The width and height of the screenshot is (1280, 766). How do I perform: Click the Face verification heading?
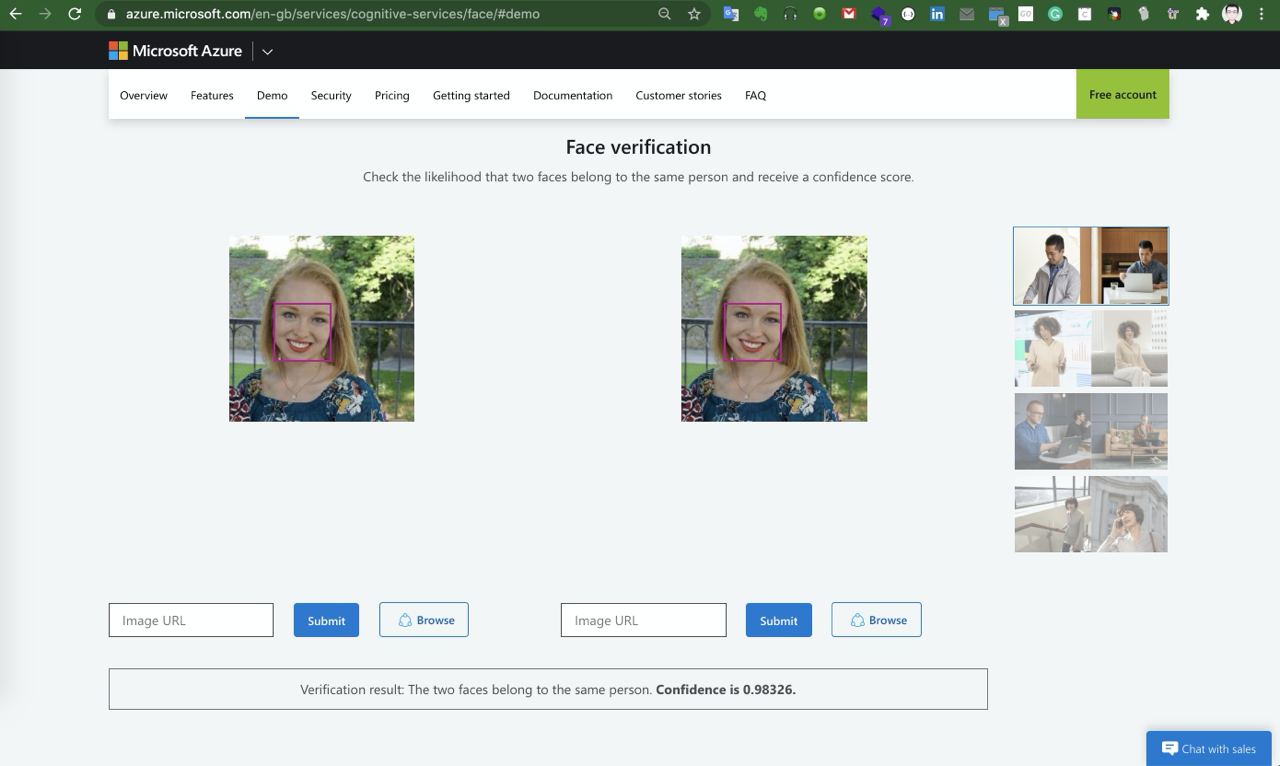point(638,147)
